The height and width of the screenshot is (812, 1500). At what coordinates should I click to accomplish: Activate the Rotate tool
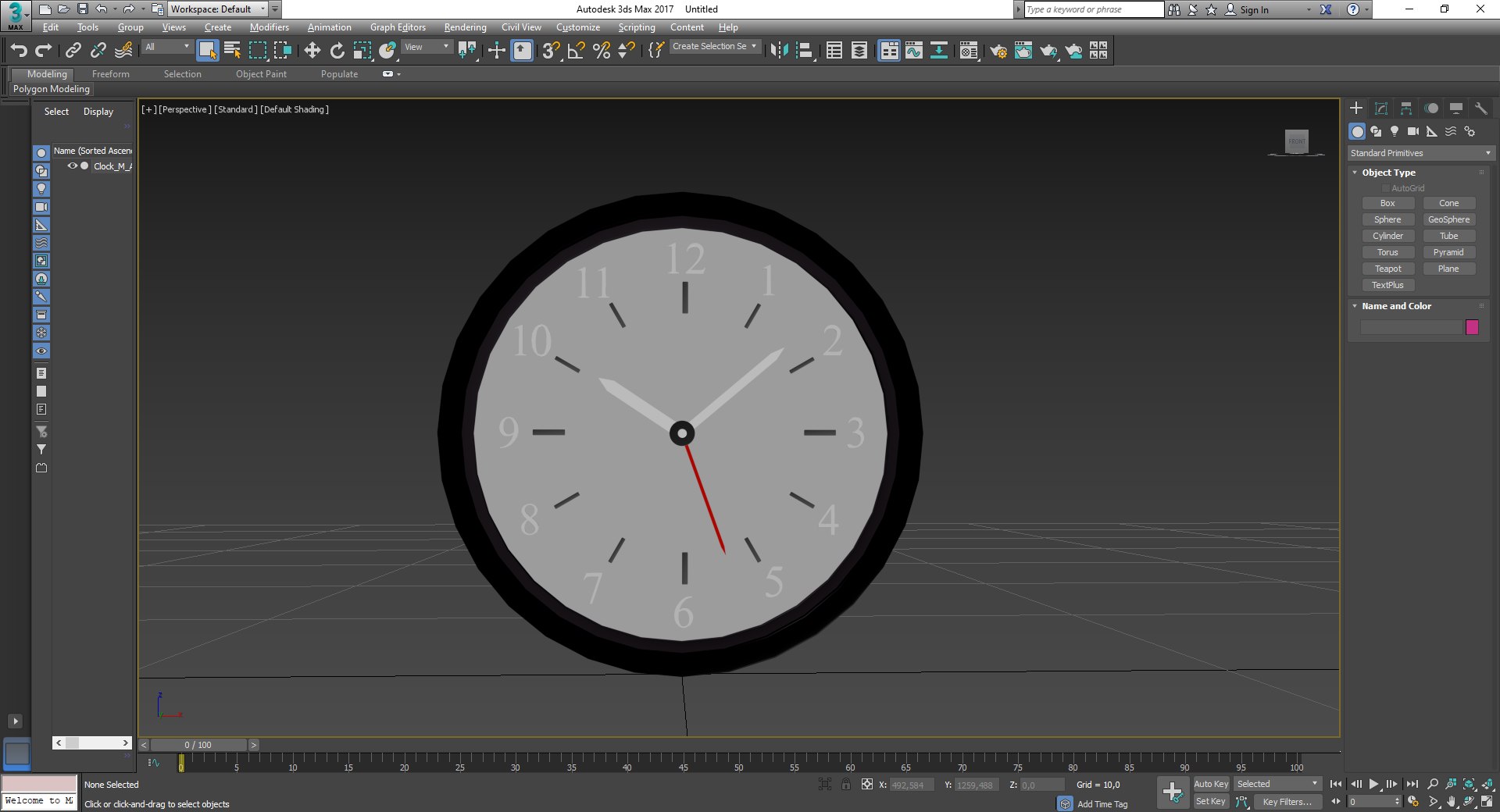pos(337,51)
